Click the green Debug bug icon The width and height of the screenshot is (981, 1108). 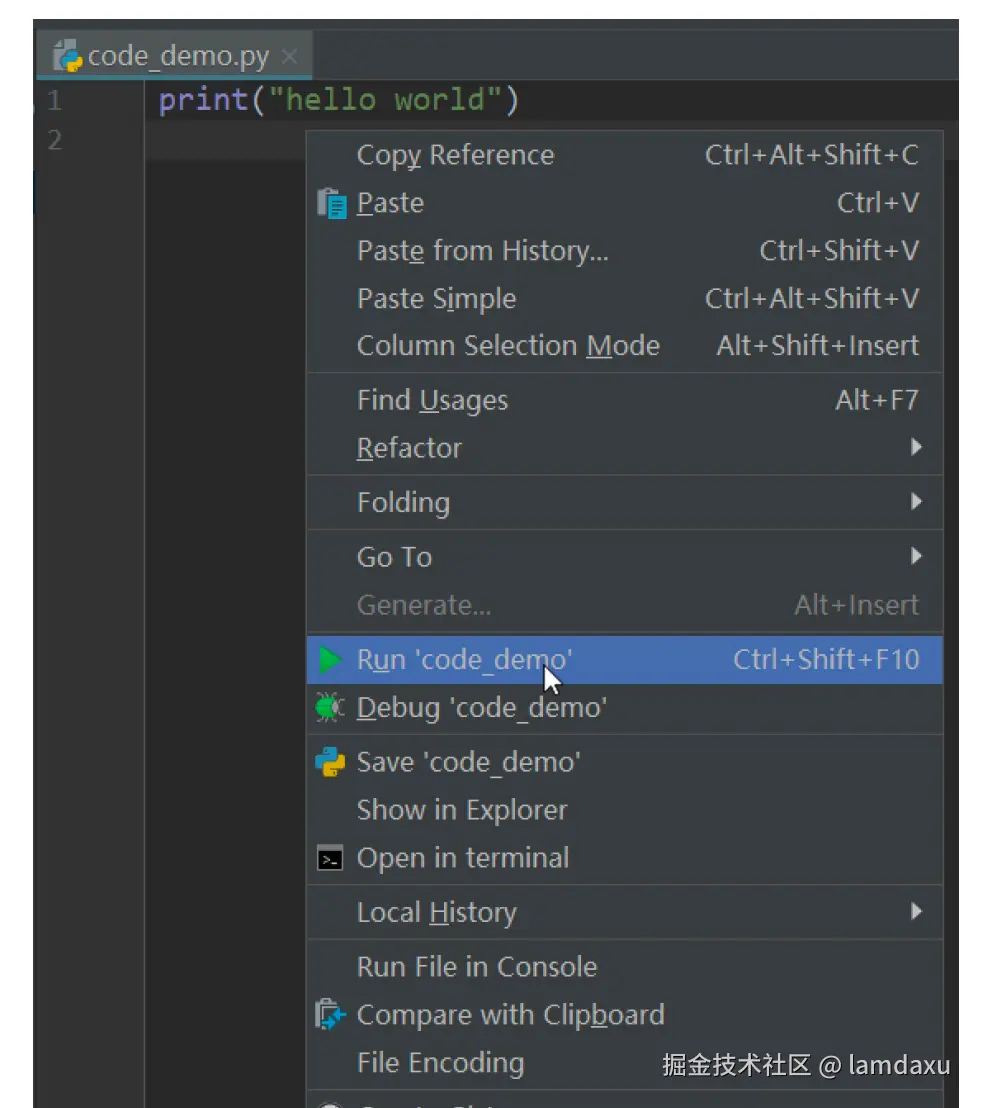point(329,708)
